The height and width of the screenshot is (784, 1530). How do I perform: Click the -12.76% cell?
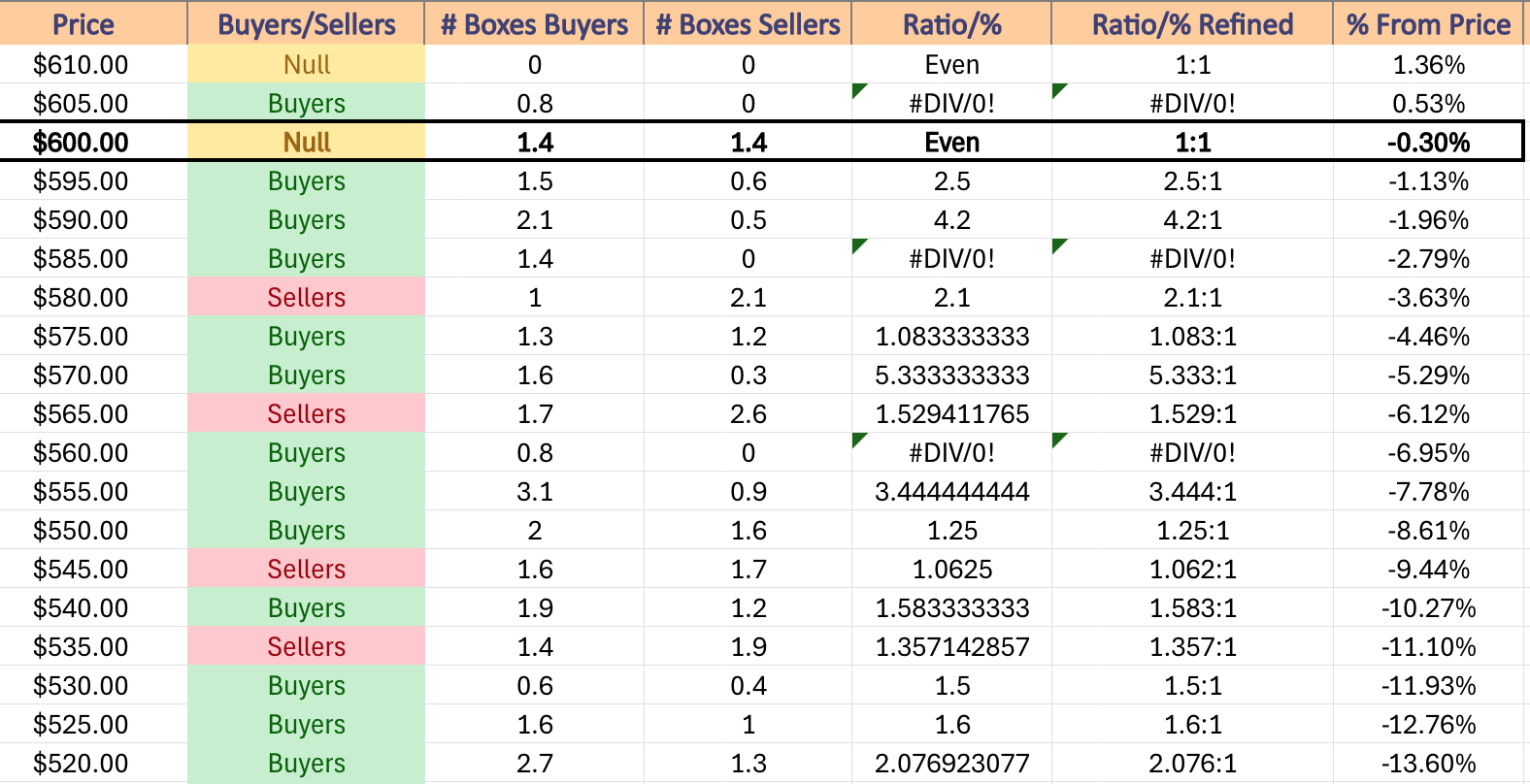tap(1428, 724)
